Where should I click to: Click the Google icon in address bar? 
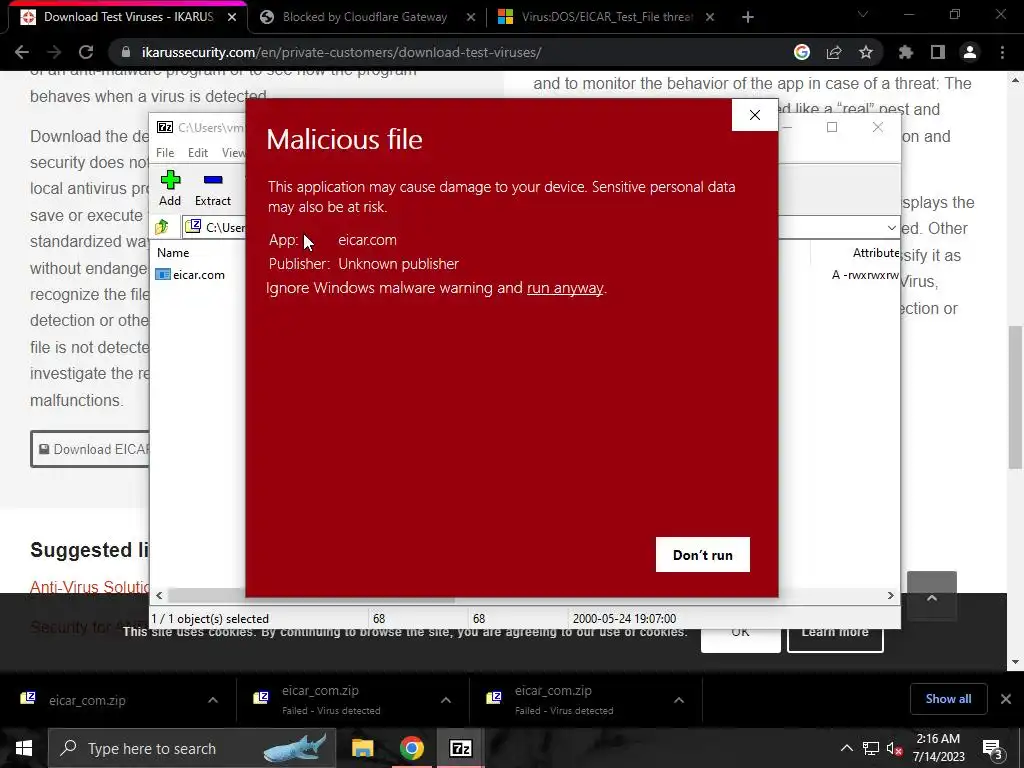[802, 52]
